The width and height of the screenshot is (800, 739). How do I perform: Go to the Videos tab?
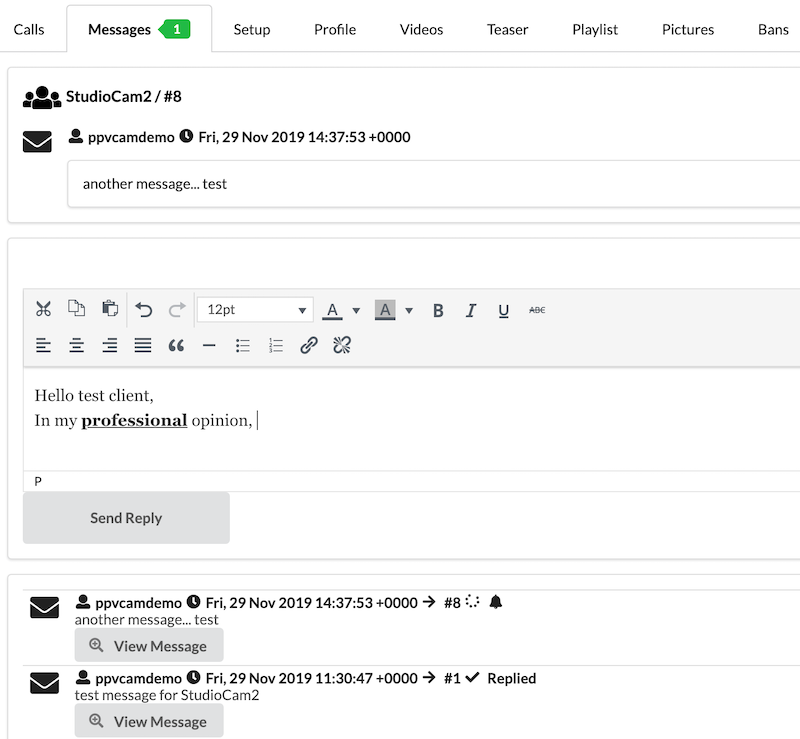click(x=421, y=30)
